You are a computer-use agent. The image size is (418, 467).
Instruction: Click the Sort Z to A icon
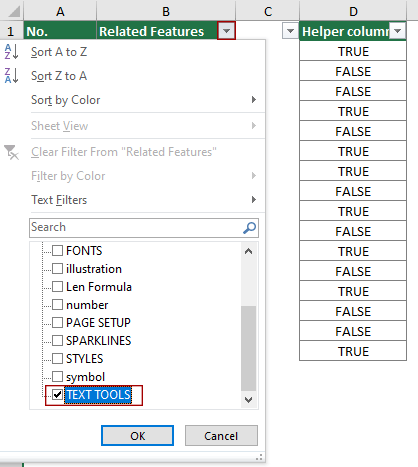(11, 75)
